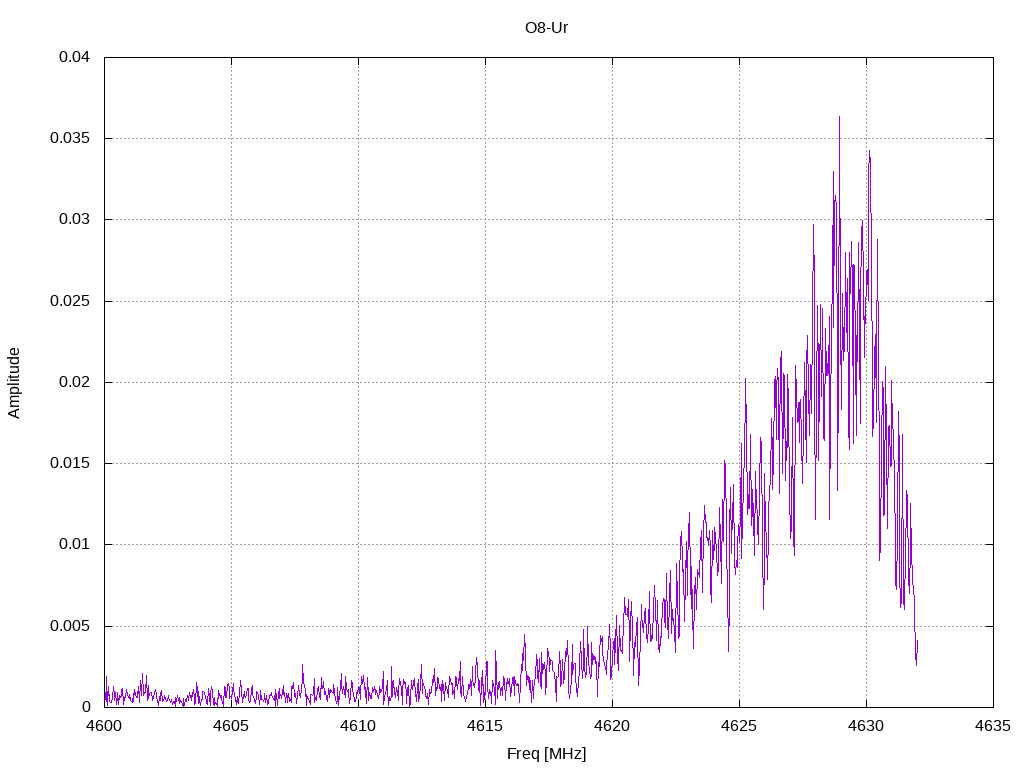
Task: Click y-axis tick label 0.01
Action: 74,544
